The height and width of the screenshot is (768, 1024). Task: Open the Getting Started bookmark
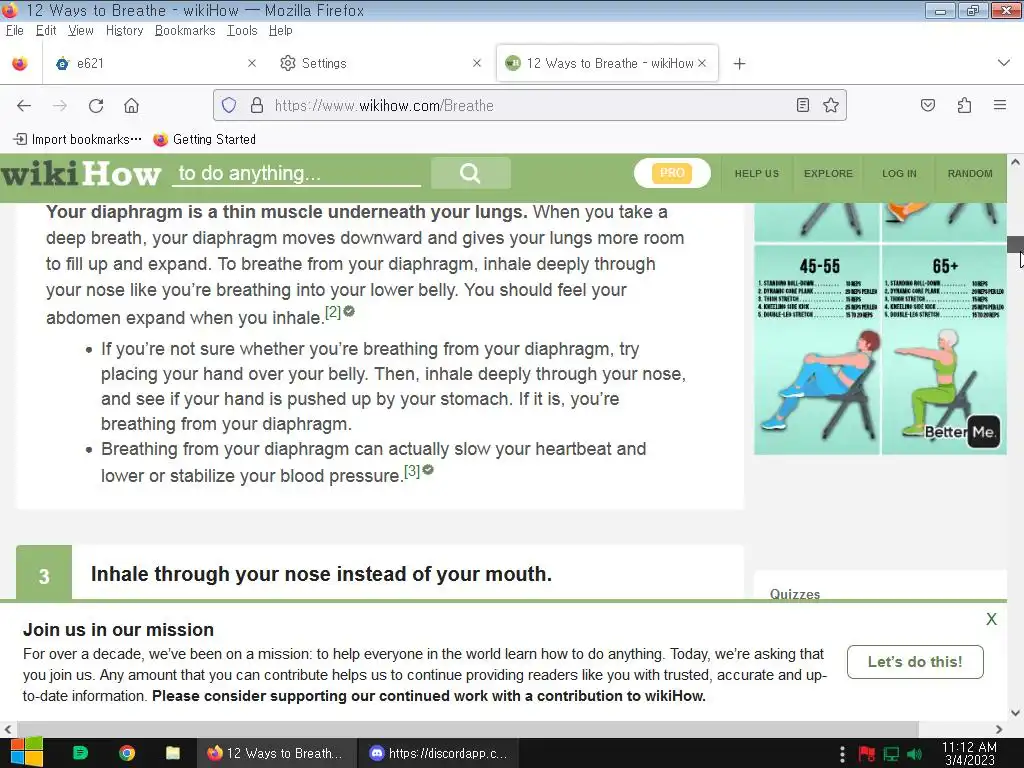point(204,139)
